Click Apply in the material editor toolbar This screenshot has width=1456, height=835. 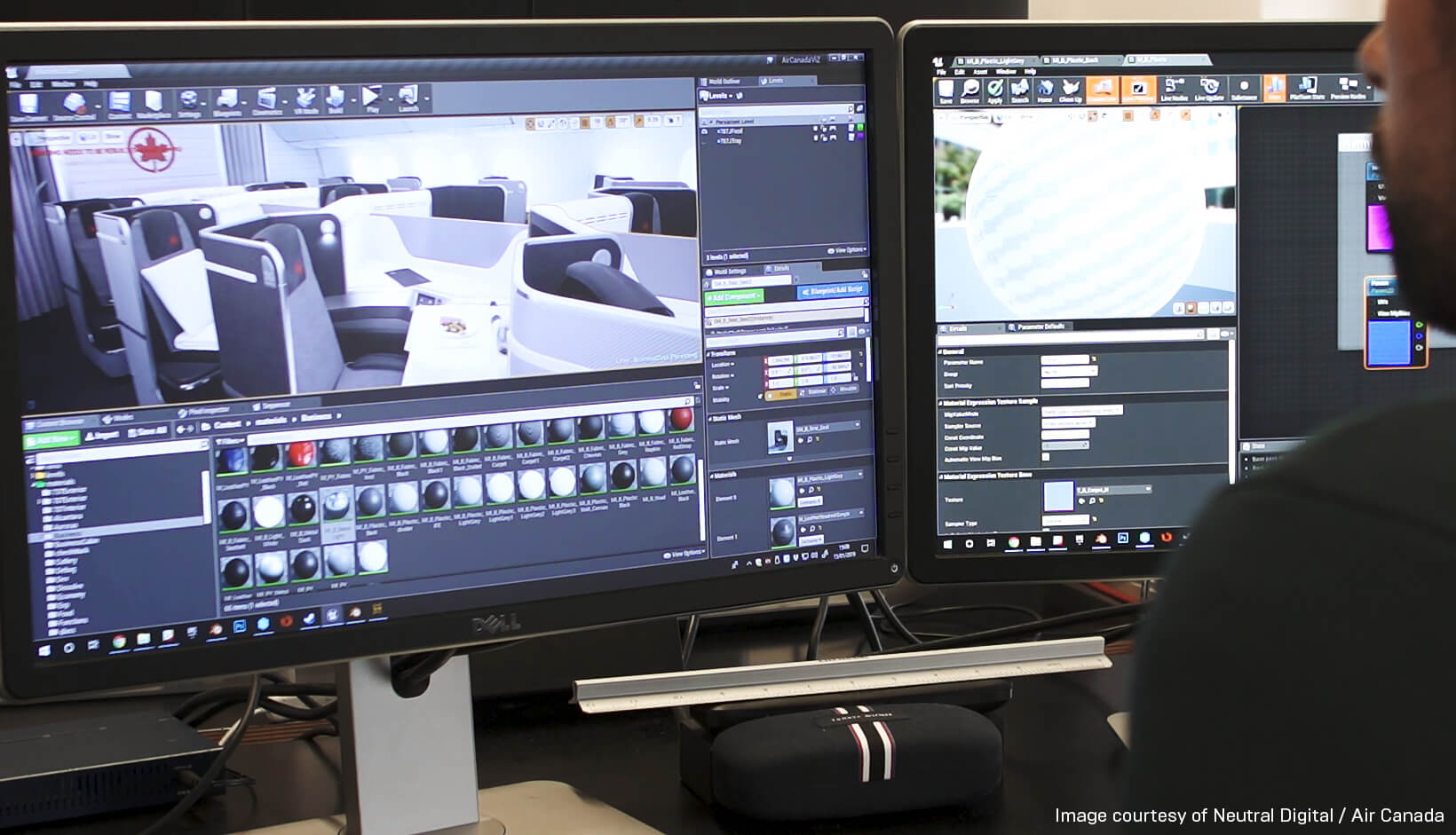pyautogui.click(x=995, y=91)
